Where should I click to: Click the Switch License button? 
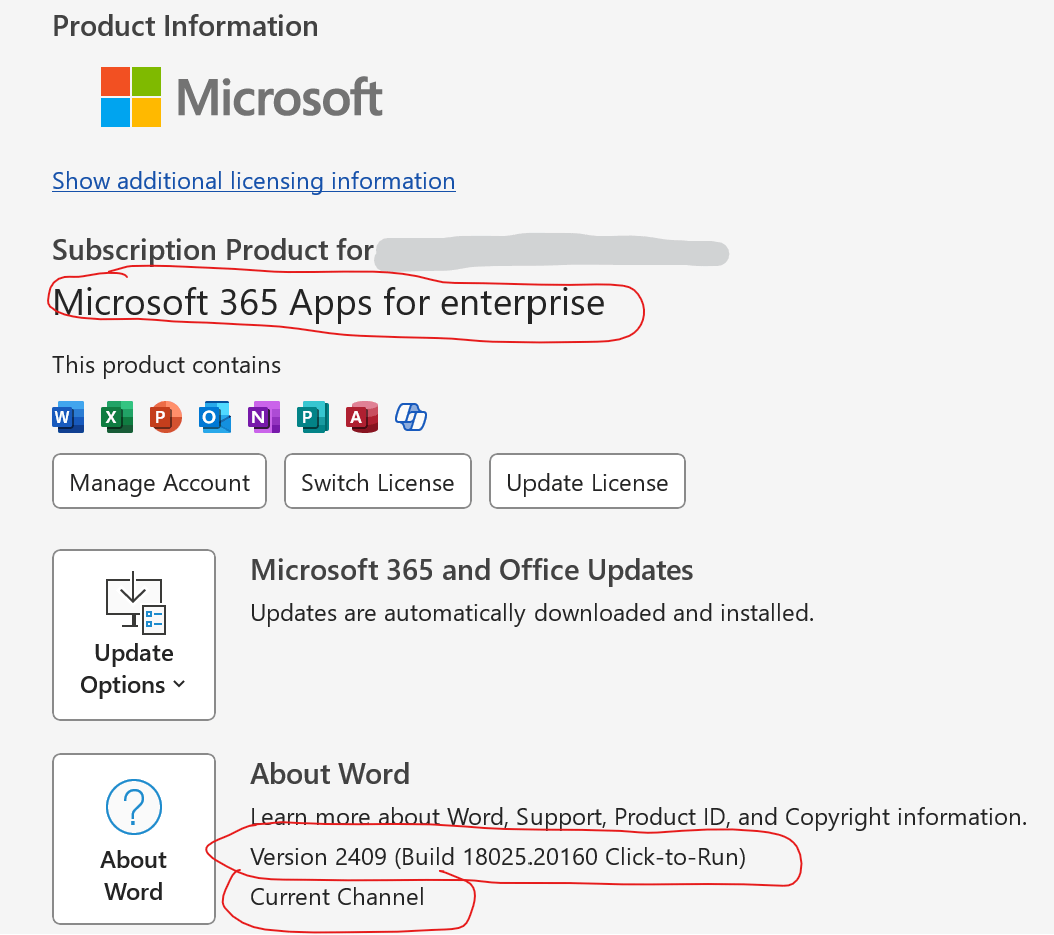coord(378,481)
